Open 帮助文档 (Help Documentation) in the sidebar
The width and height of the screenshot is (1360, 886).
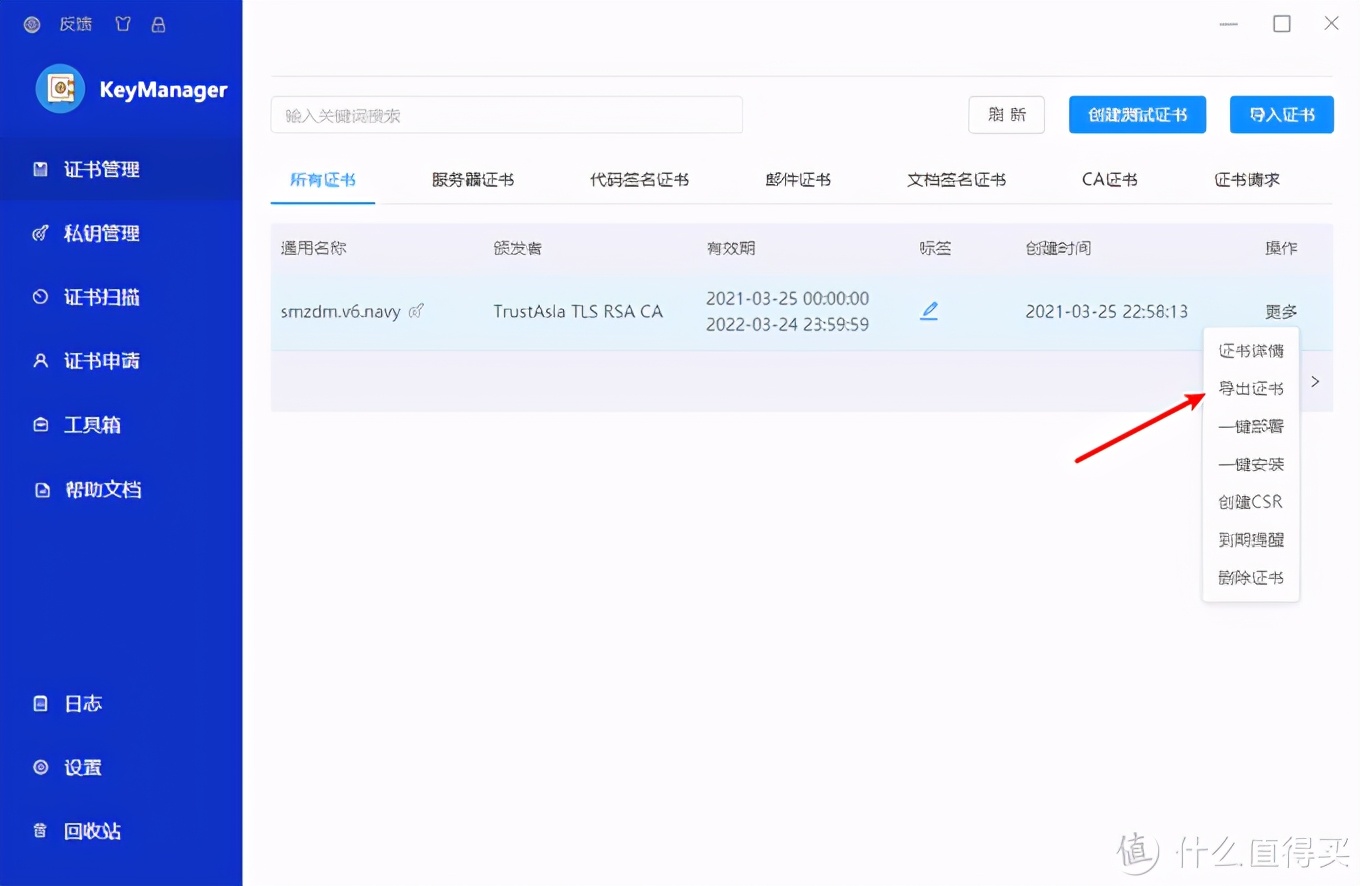(101, 489)
